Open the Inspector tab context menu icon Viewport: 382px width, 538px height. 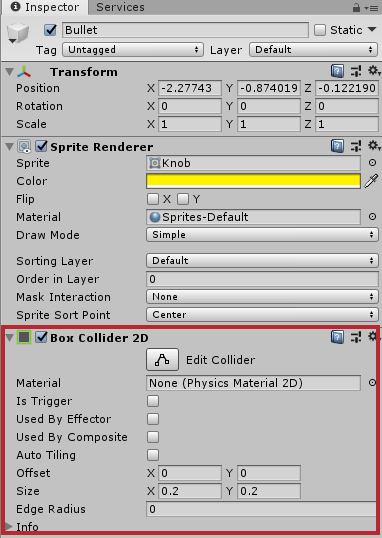click(371, 8)
